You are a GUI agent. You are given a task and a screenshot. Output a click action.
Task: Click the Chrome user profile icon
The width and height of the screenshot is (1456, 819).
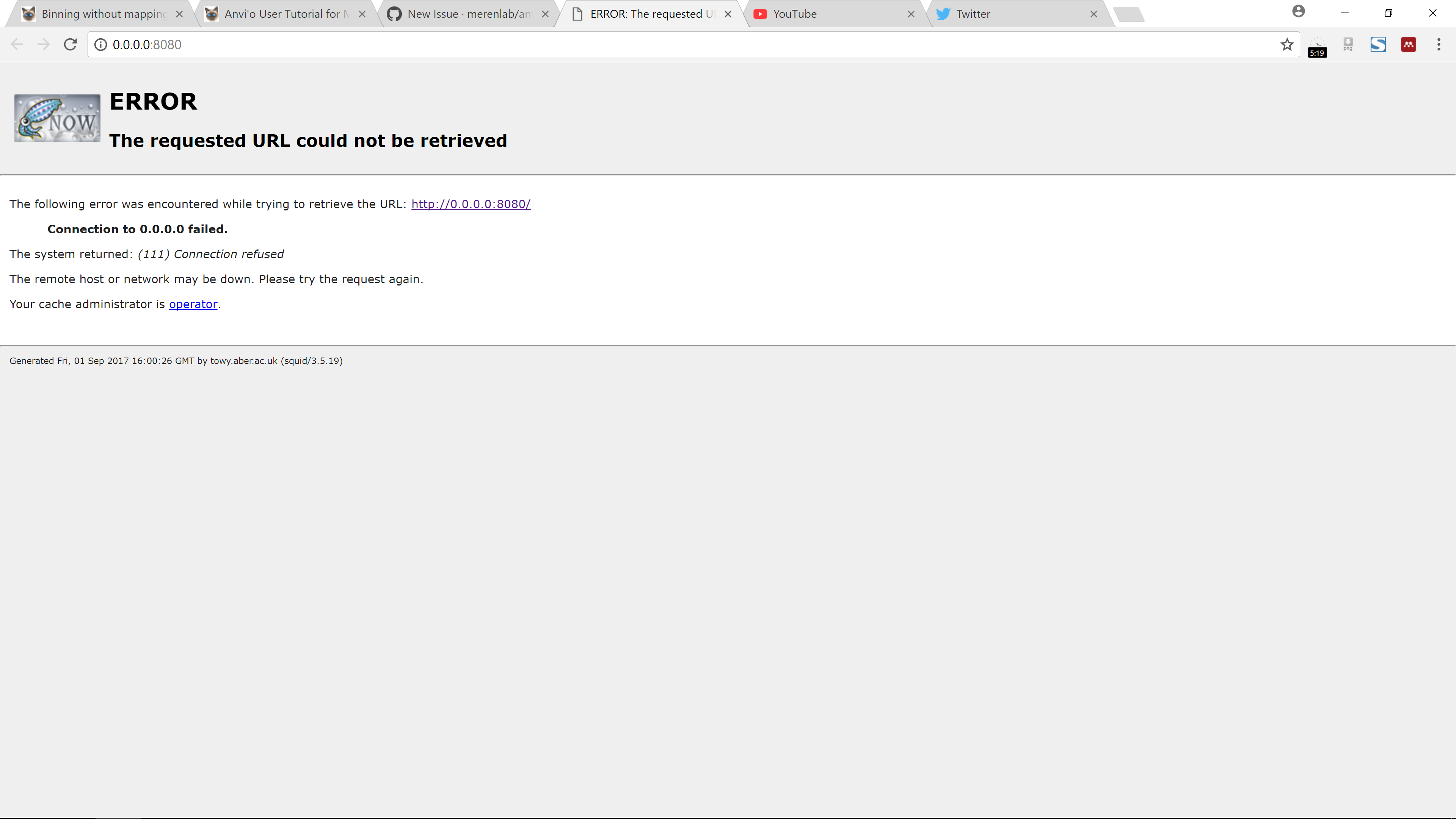[1298, 11]
